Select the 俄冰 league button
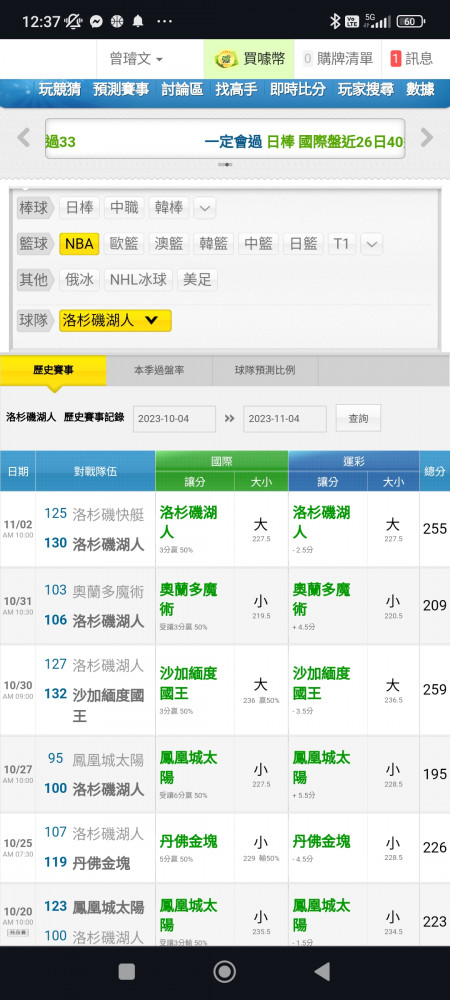This screenshot has width=450, height=1000. (x=80, y=279)
